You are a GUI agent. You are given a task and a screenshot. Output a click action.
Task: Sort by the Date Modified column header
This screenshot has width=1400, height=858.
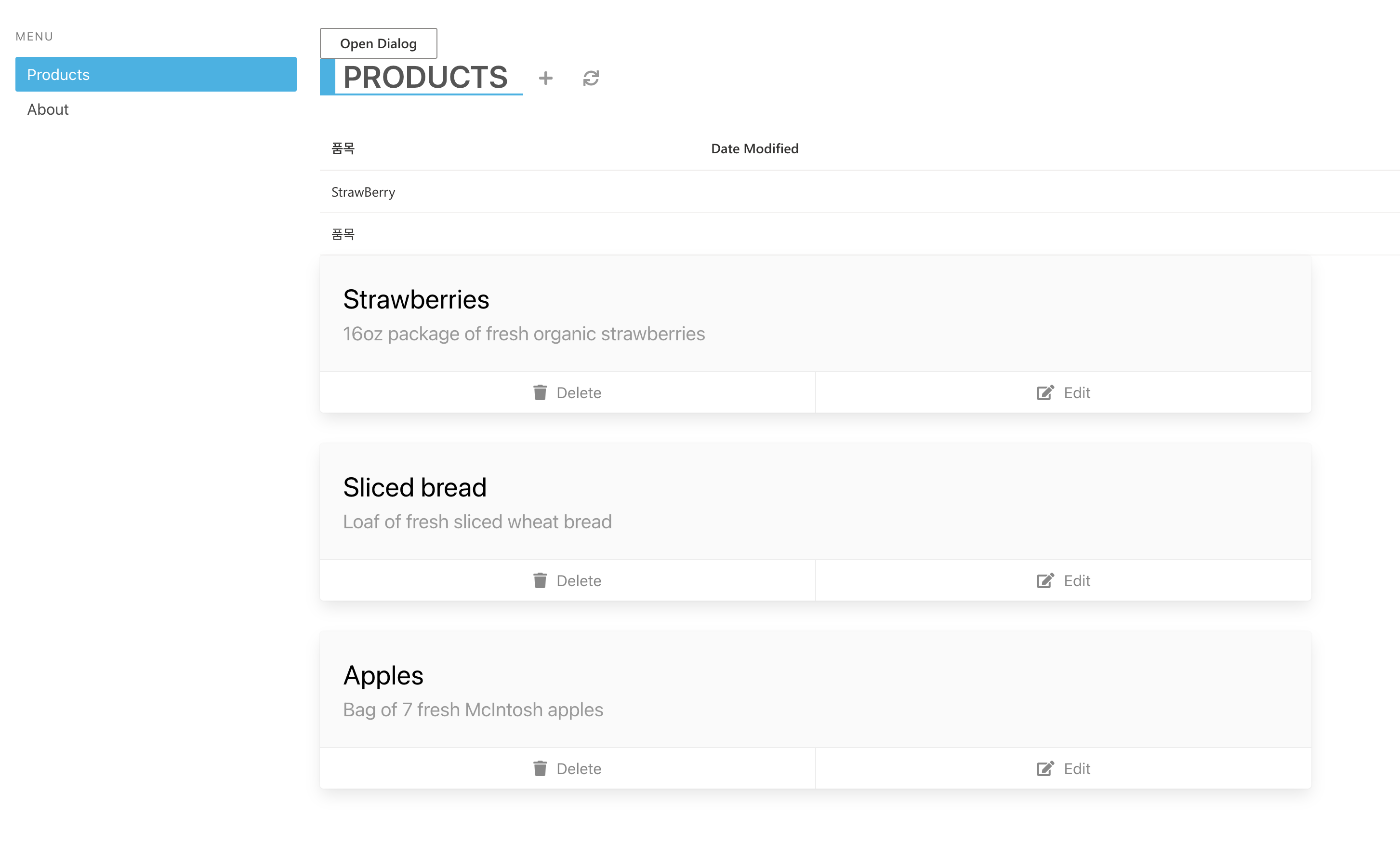pos(754,148)
